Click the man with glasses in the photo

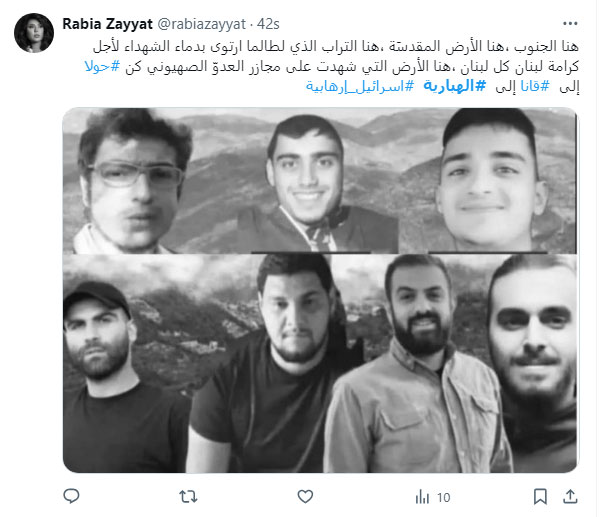tap(130, 180)
